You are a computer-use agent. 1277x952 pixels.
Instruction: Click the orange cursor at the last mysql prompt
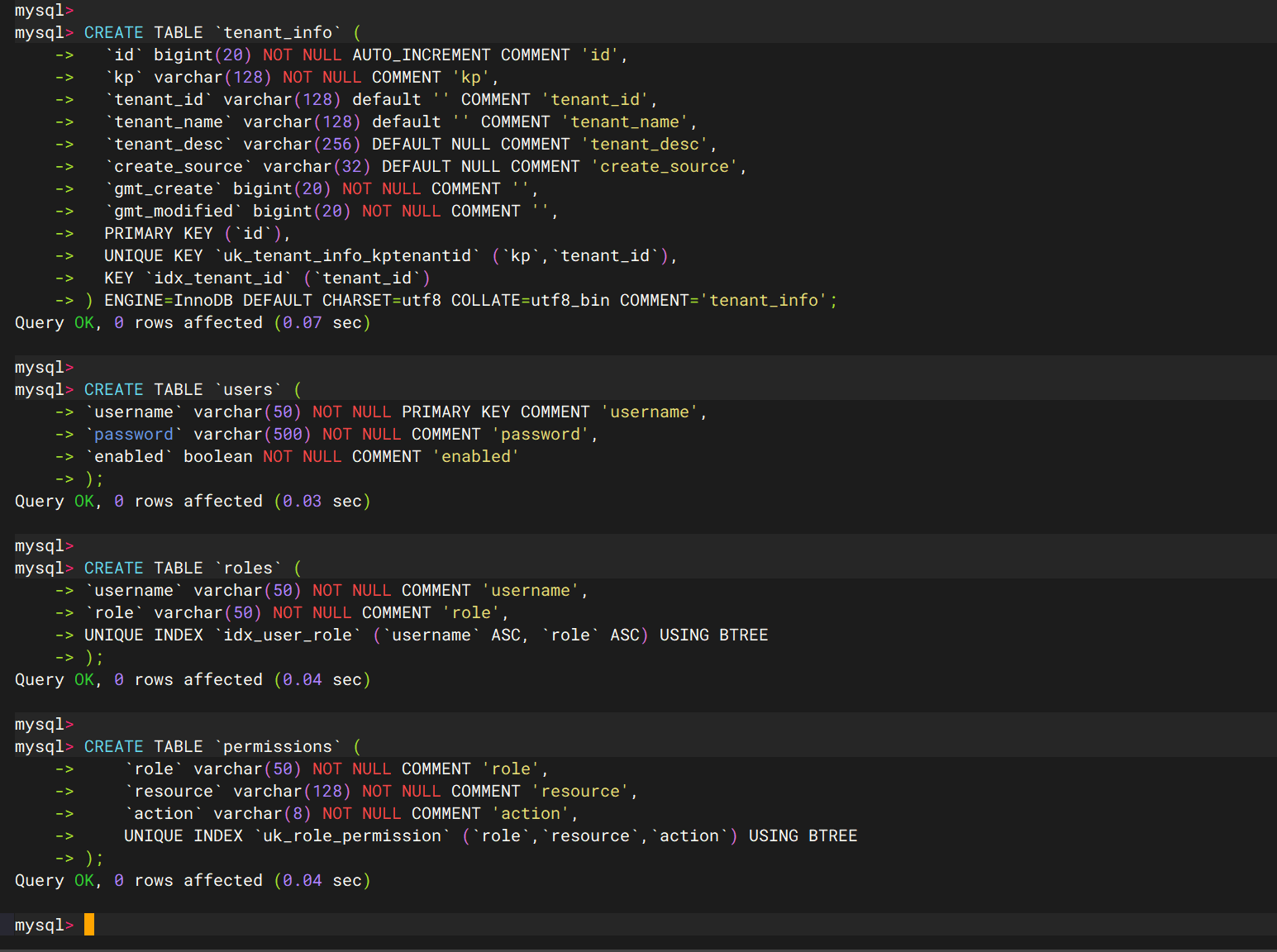click(89, 925)
